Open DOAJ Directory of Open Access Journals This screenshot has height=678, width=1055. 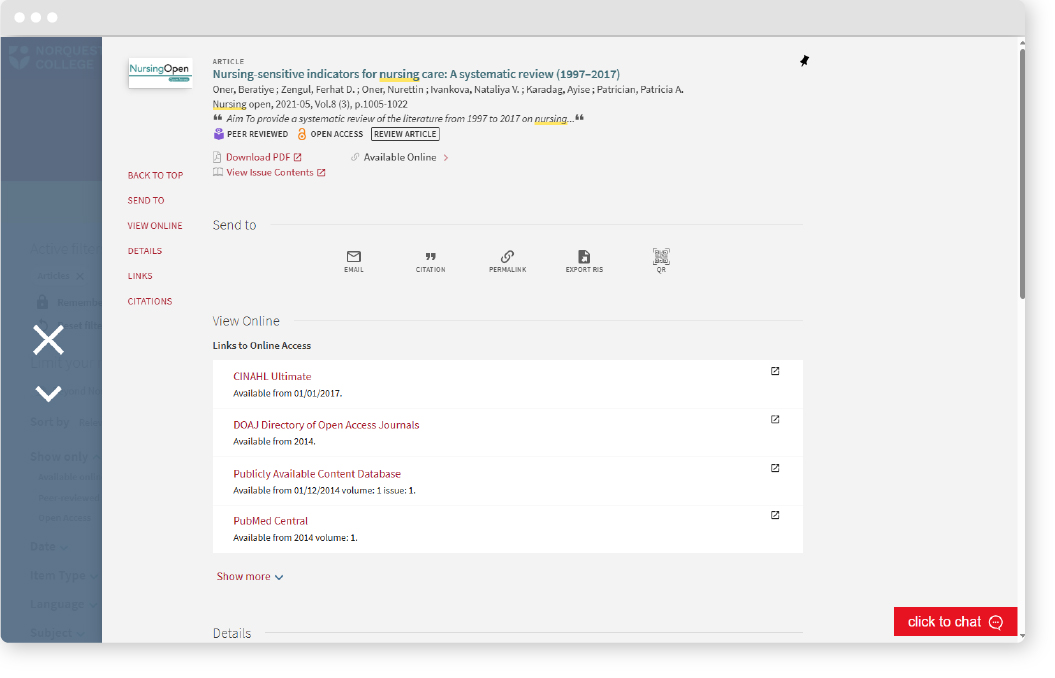point(326,425)
